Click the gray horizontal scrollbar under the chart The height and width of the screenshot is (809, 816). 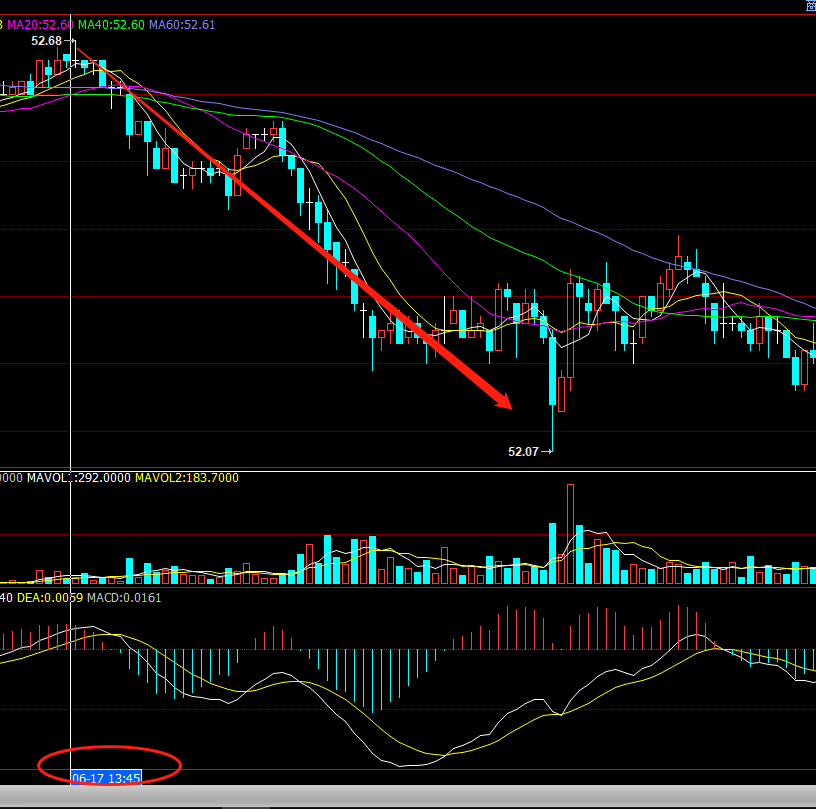tap(408, 796)
